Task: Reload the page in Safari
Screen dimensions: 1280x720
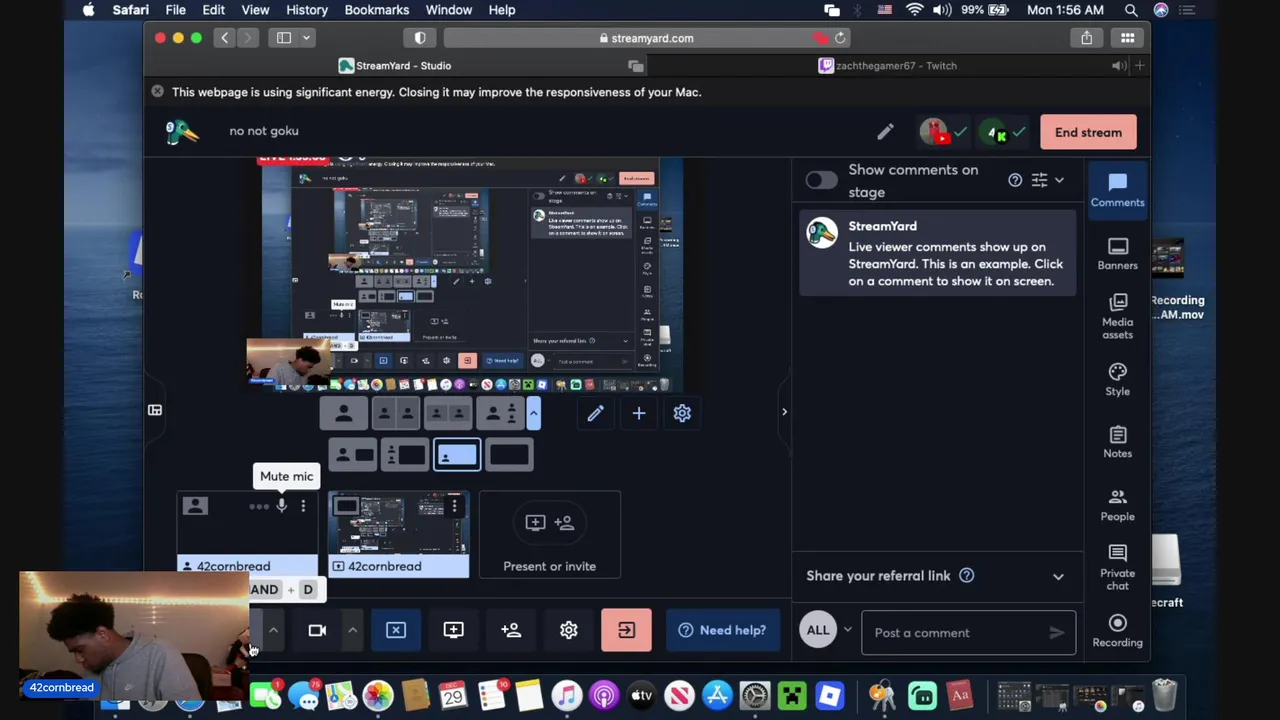Action: click(x=840, y=38)
